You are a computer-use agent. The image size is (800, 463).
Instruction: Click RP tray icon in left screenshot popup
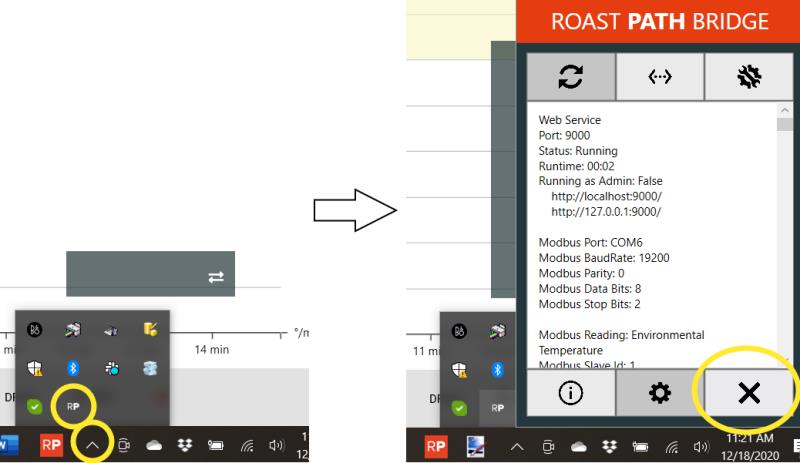coord(73,407)
